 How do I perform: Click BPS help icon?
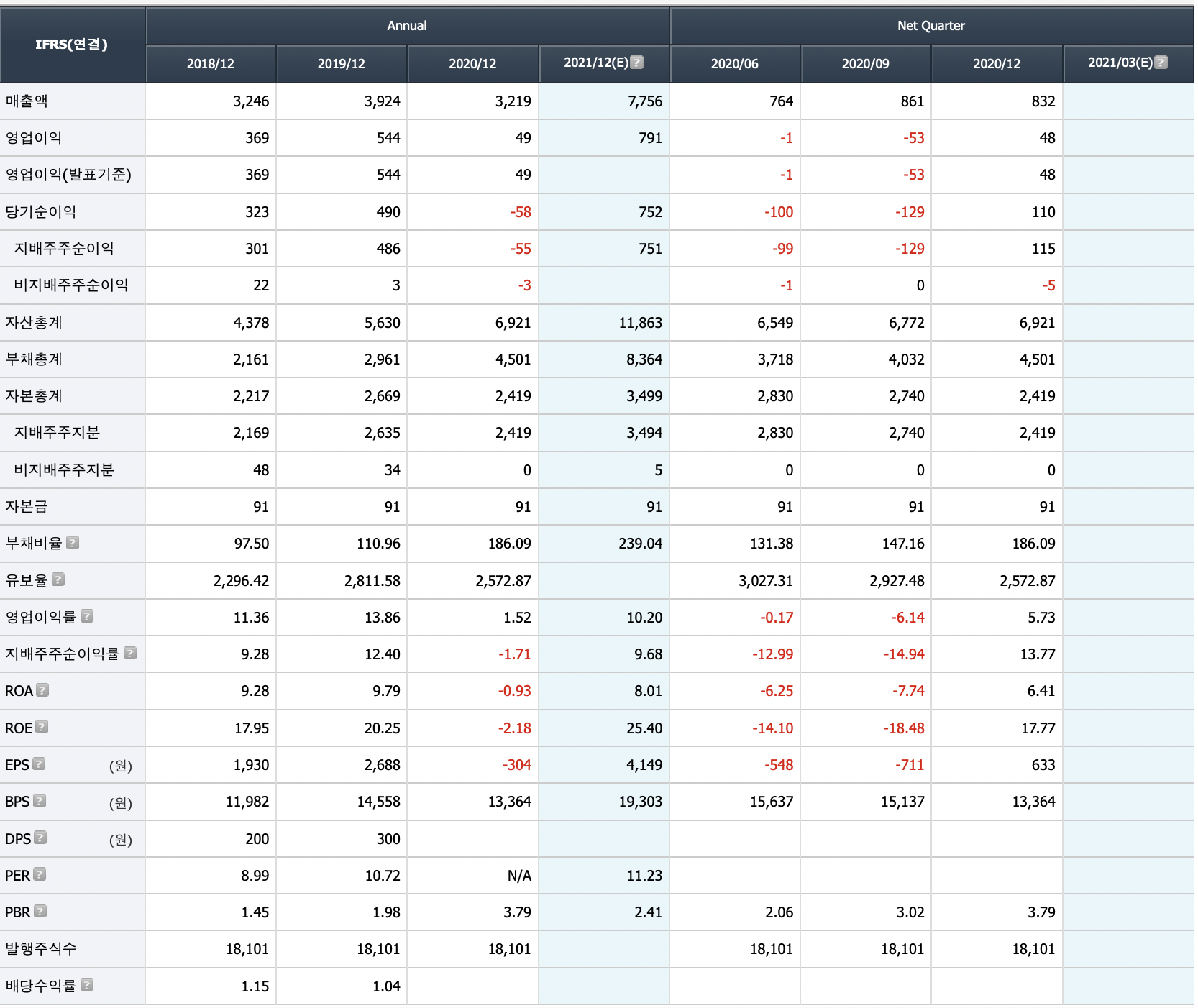40,801
